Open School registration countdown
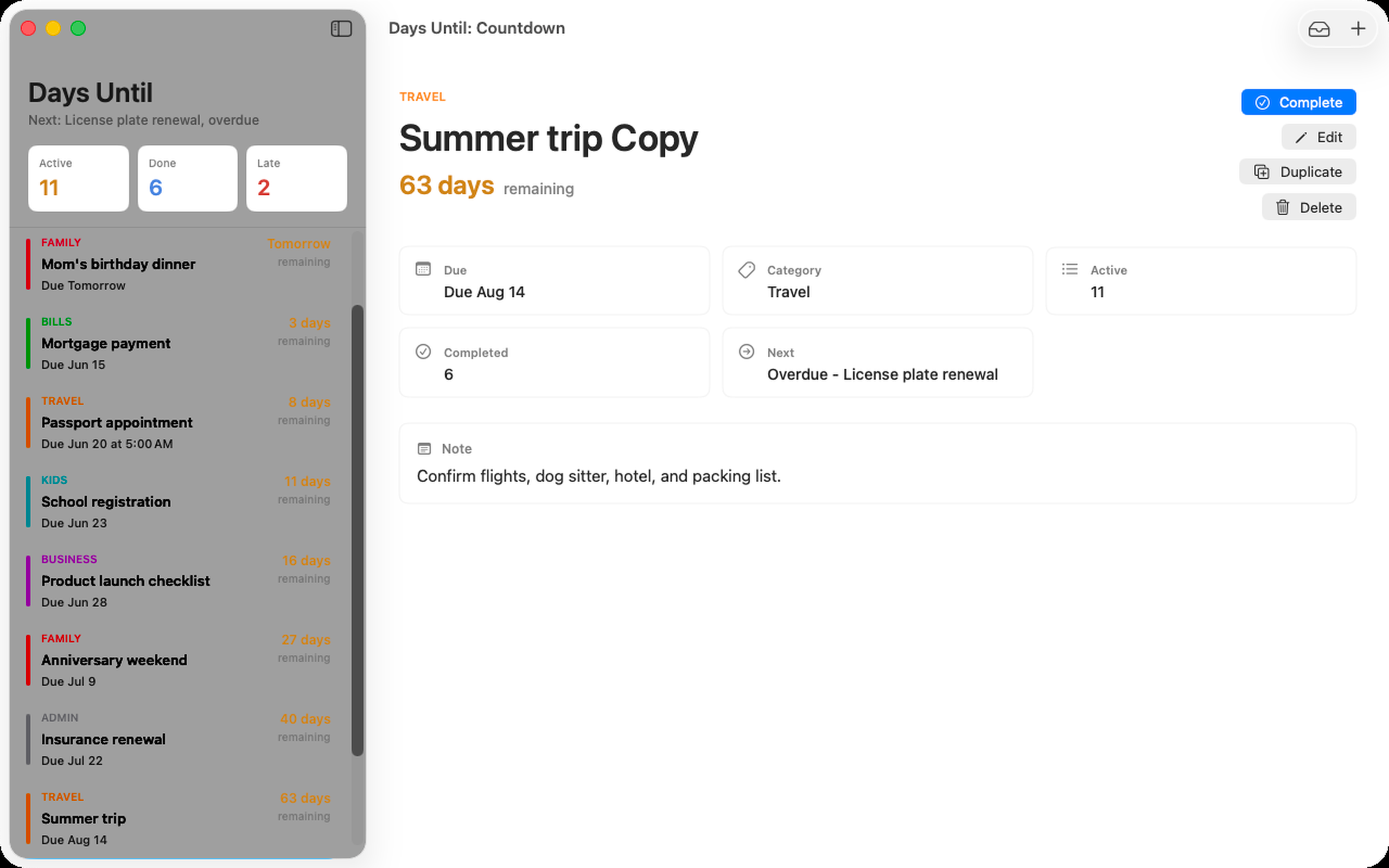Viewport: 1389px width, 868px height. pos(180,502)
